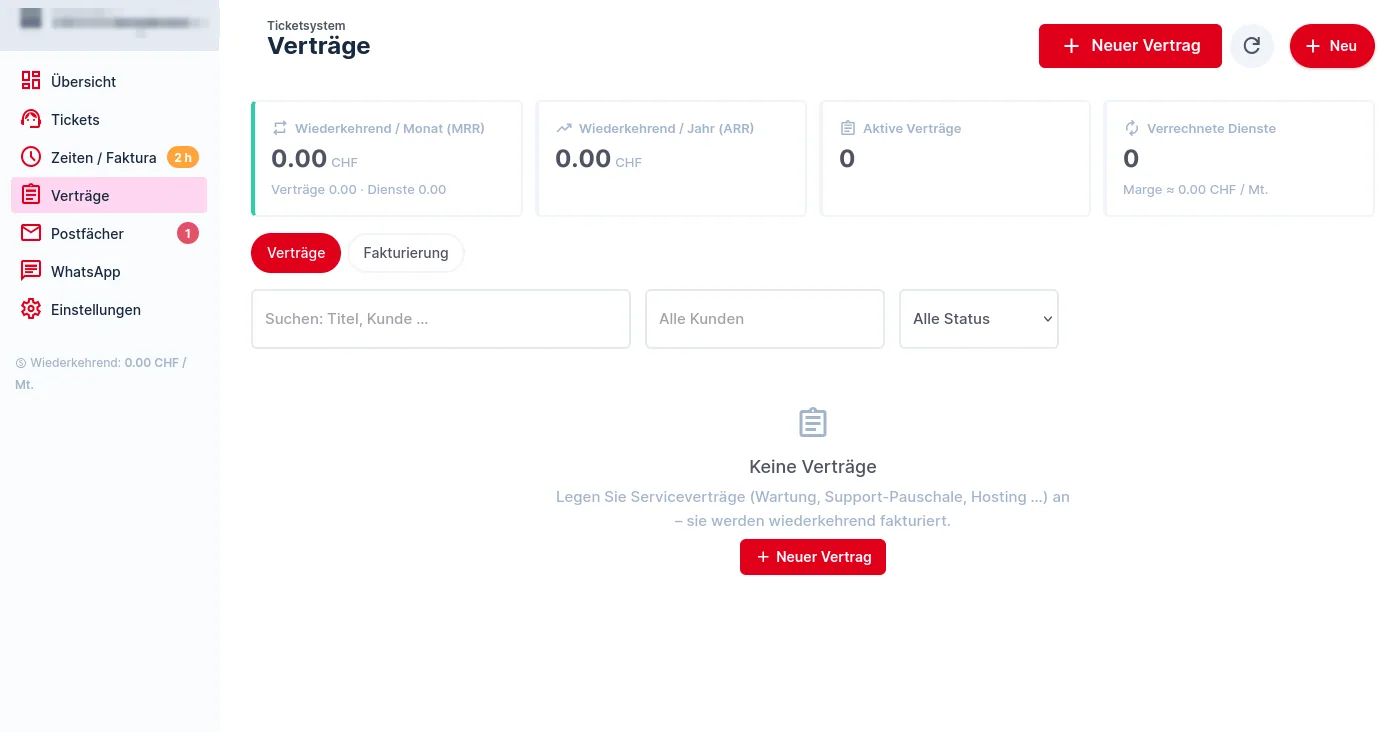Click the Wiederkehrend / Jahr (ARR) card label
This screenshot has width=1393, height=732.
[667, 128]
